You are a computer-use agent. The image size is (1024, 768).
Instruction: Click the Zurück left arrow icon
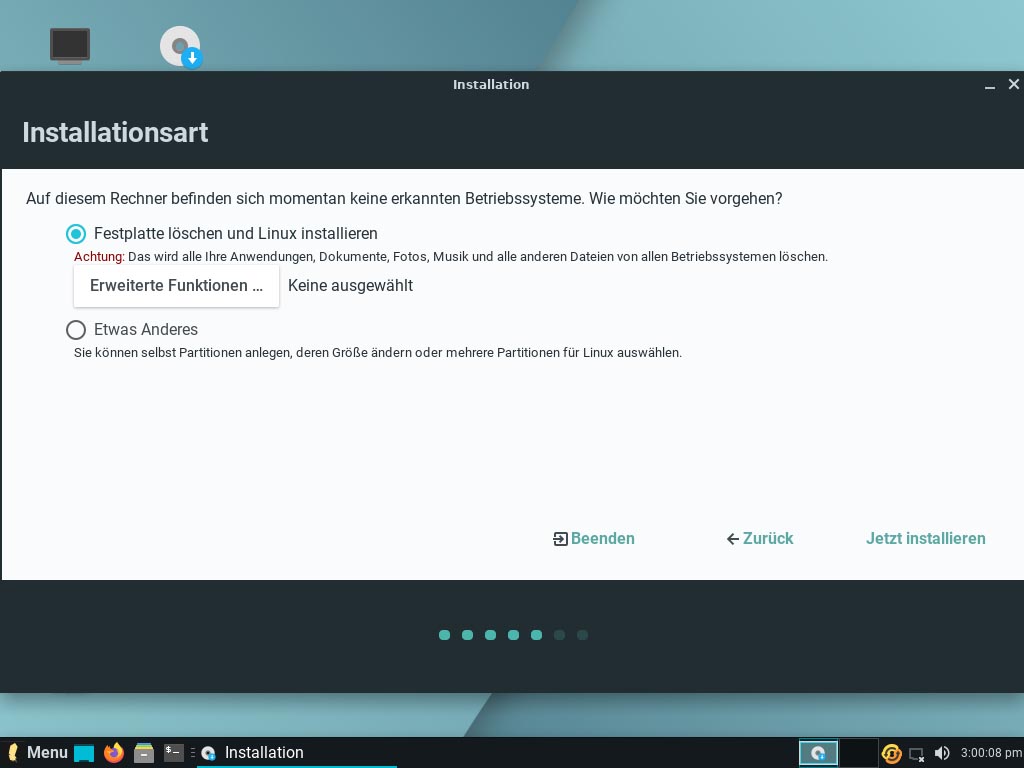tap(733, 539)
